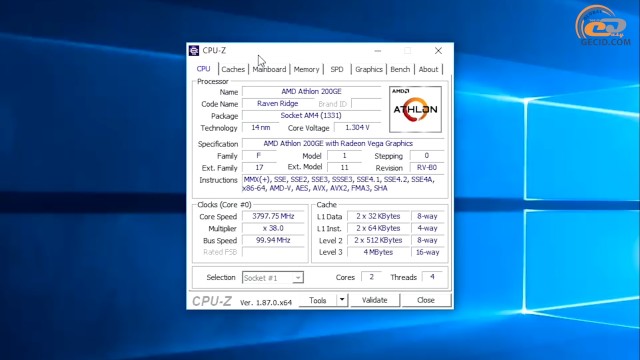Click the Stepping value 0

[427, 156]
